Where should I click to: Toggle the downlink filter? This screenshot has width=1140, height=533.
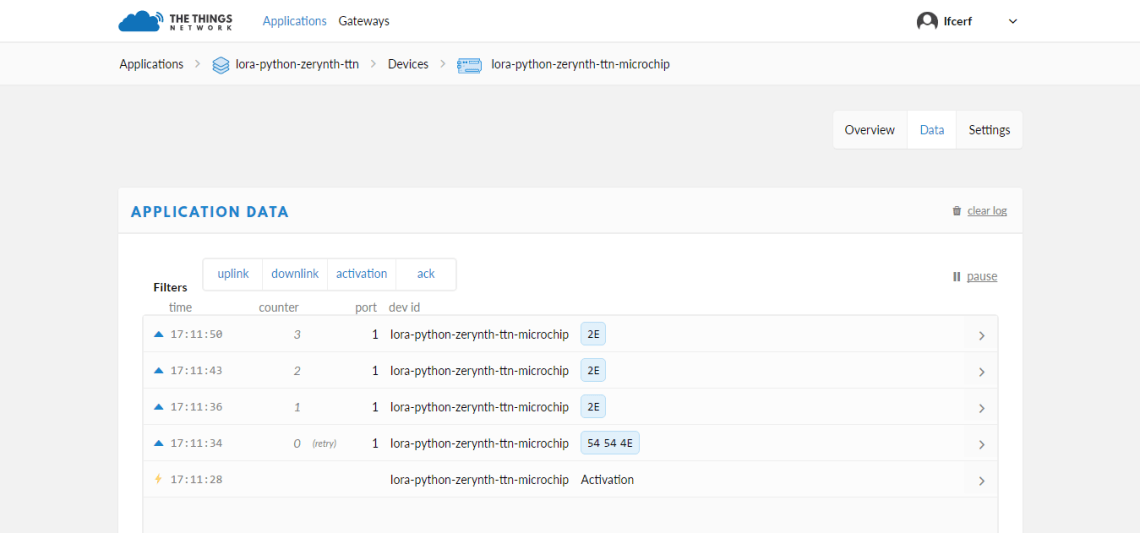pyautogui.click(x=295, y=274)
